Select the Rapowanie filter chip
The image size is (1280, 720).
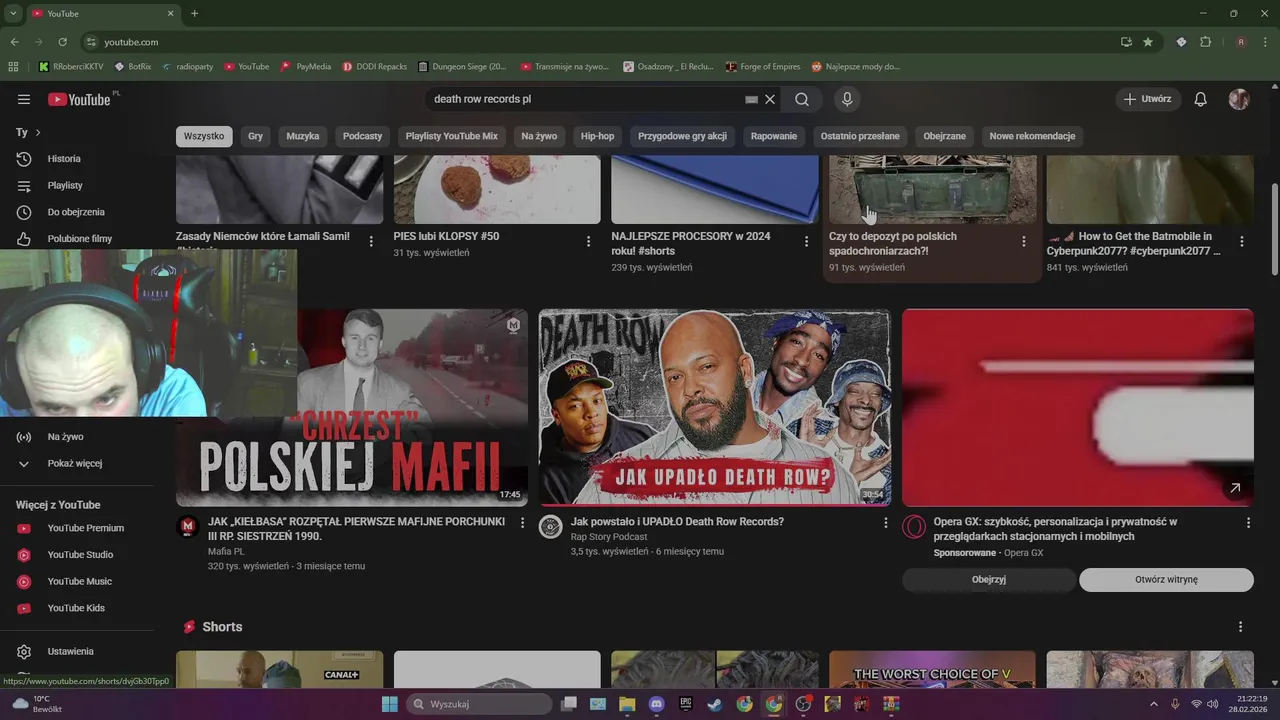point(774,136)
